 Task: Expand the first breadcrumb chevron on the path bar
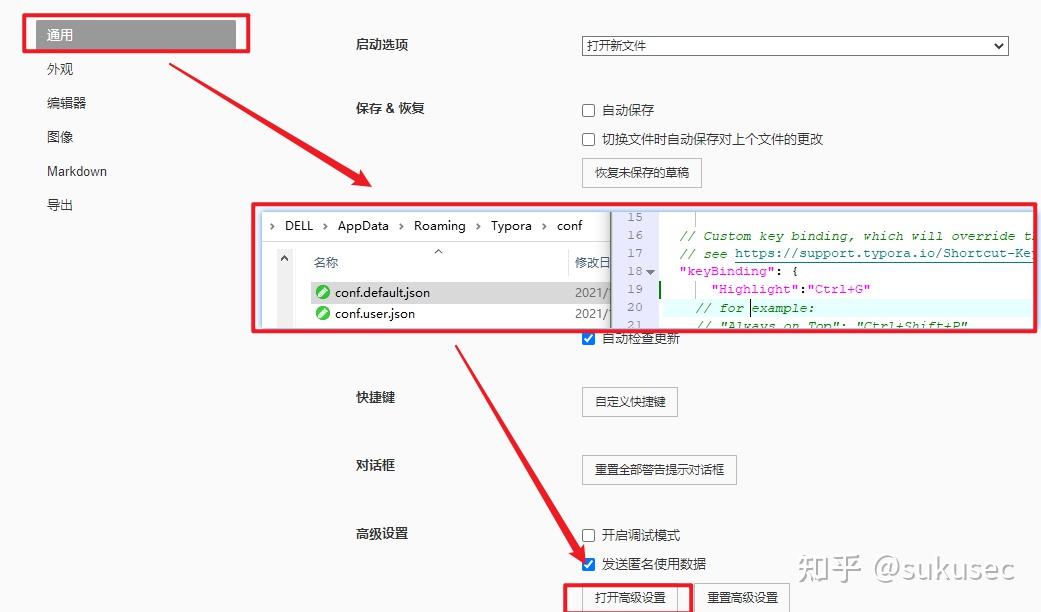pyautogui.click(x=270, y=226)
